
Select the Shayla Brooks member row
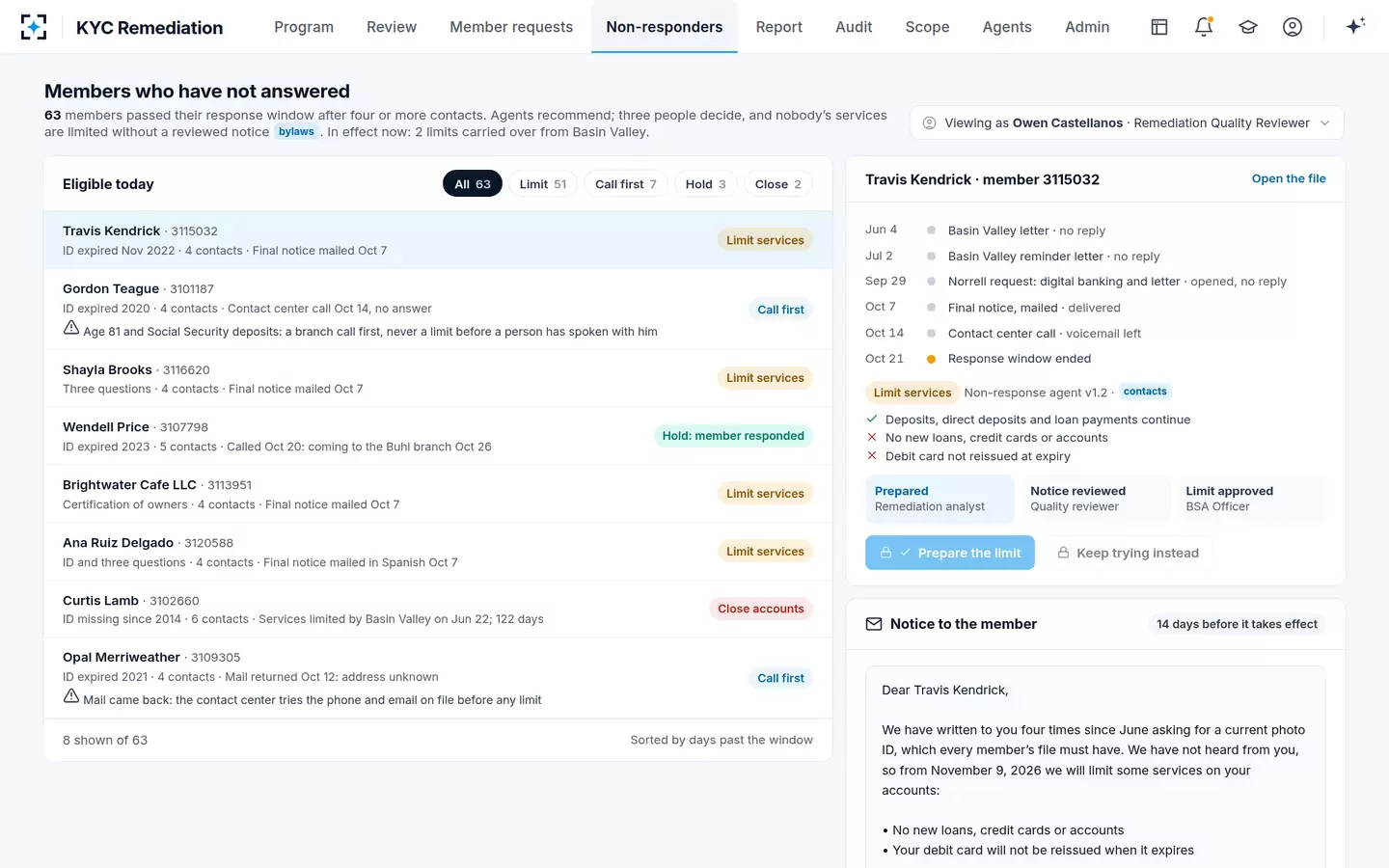(x=438, y=378)
